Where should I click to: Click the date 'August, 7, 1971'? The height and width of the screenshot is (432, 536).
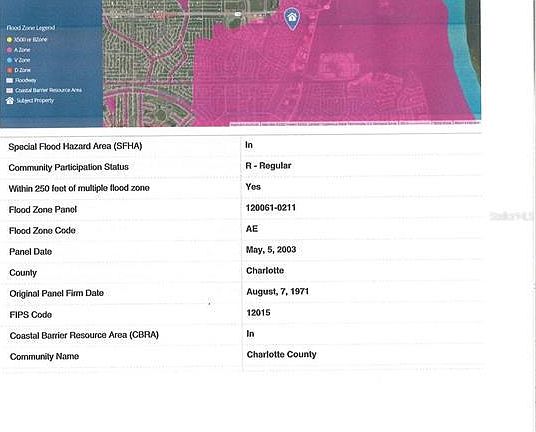278,292
